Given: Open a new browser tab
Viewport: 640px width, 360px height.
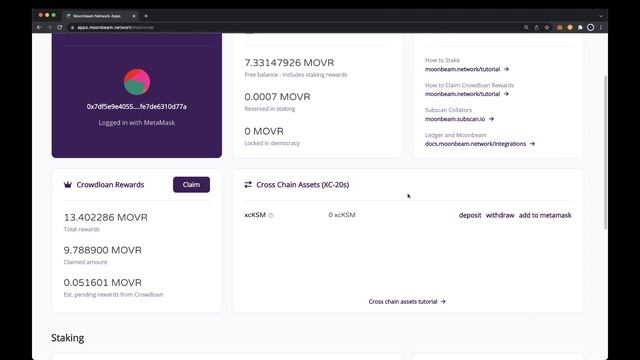Looking at the screenshot, I should point(146,16).
